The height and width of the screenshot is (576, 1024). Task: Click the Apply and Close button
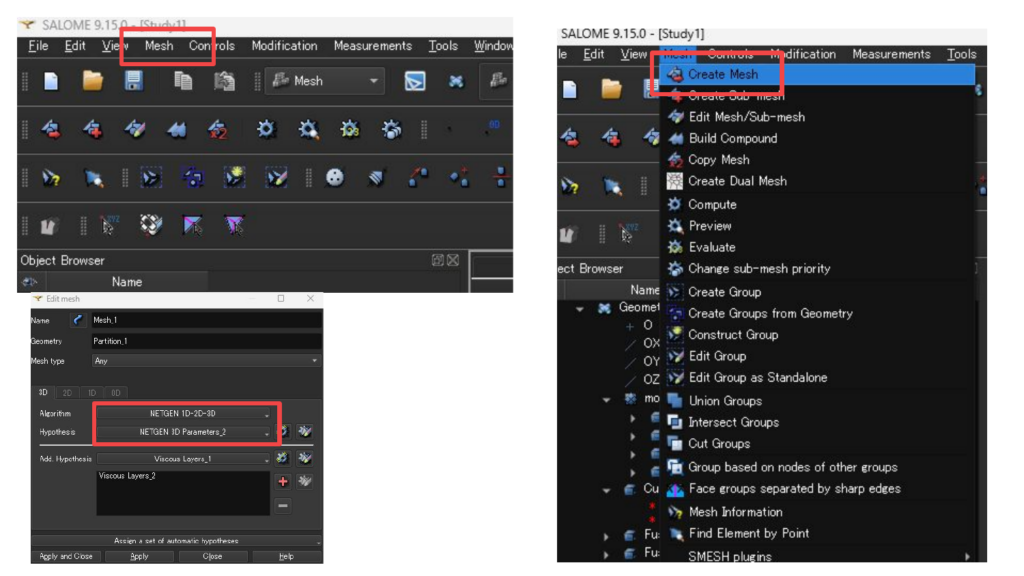tap(66, 556)
